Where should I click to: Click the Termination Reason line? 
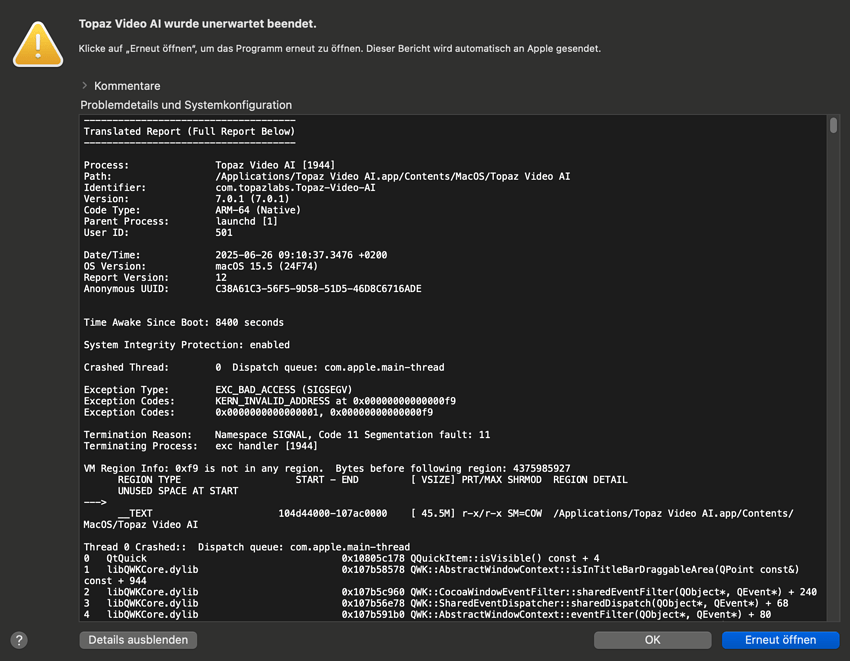click(287, 435)
